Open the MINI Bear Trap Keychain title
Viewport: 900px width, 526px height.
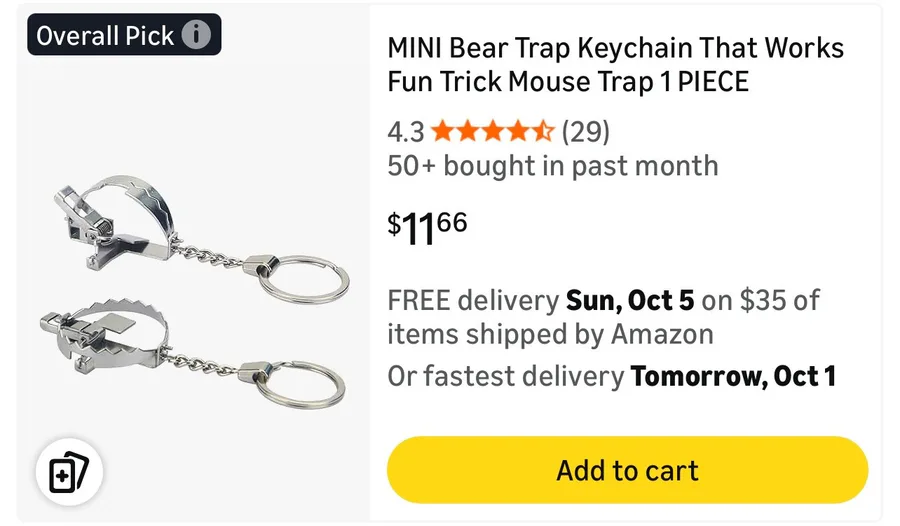(615, 64)
